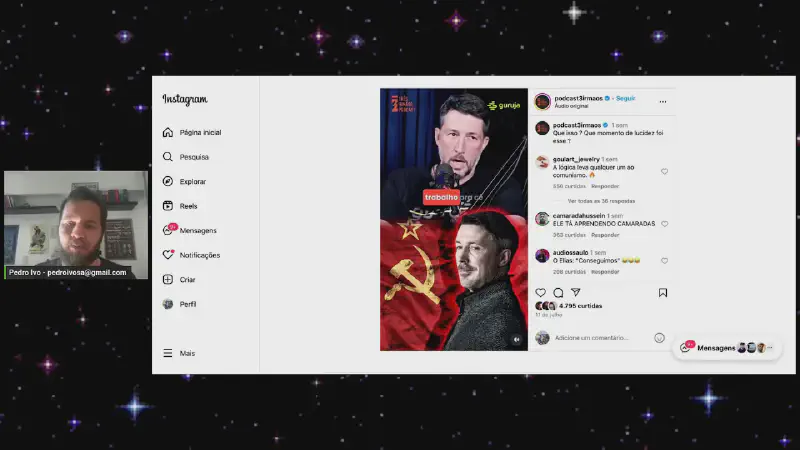Share the post via paper-plane icon
The width and height of the screenshot is (800, 450).
[576, 292]
